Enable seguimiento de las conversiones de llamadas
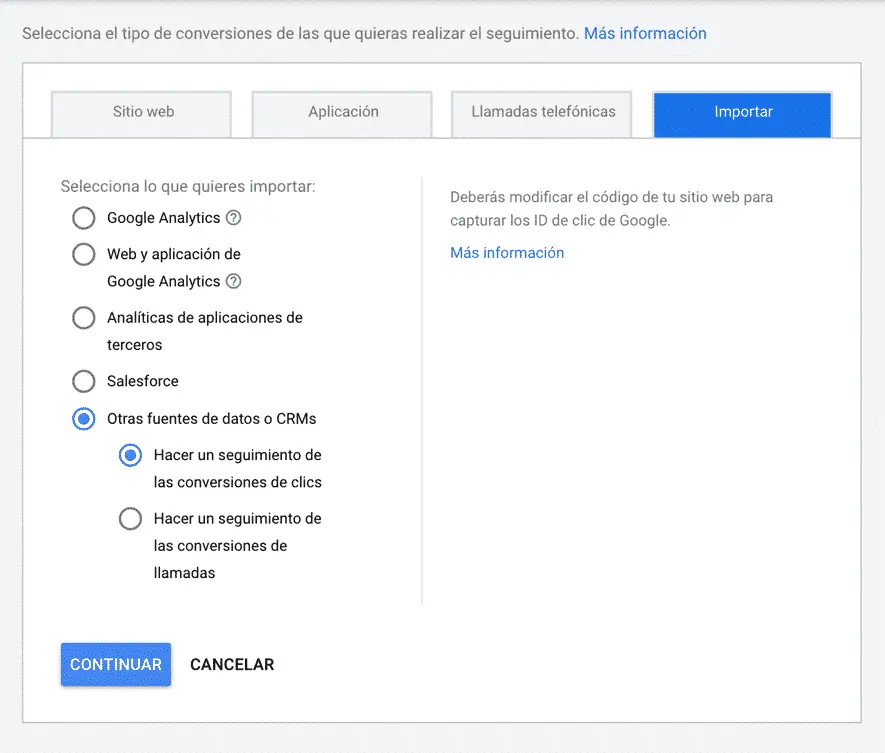The width and height of the screenshot is (885, 753). 130,518
